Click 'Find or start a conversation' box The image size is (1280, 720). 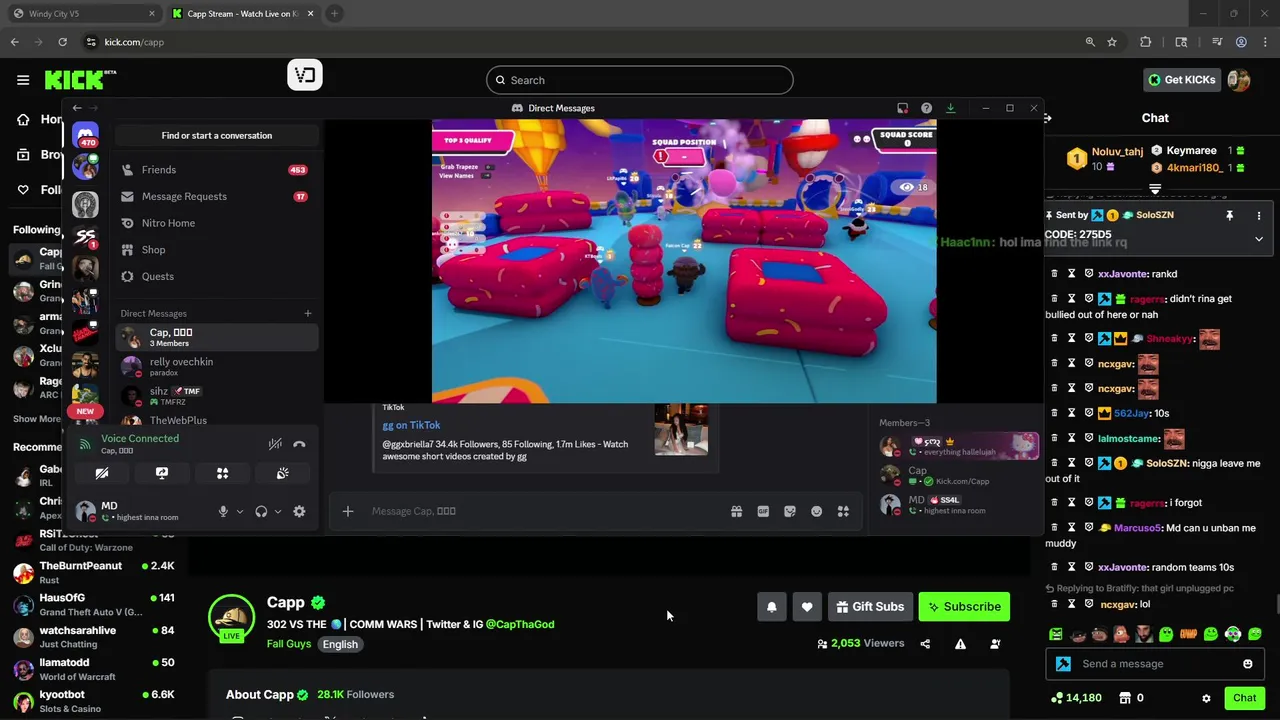tap(217, 136)
